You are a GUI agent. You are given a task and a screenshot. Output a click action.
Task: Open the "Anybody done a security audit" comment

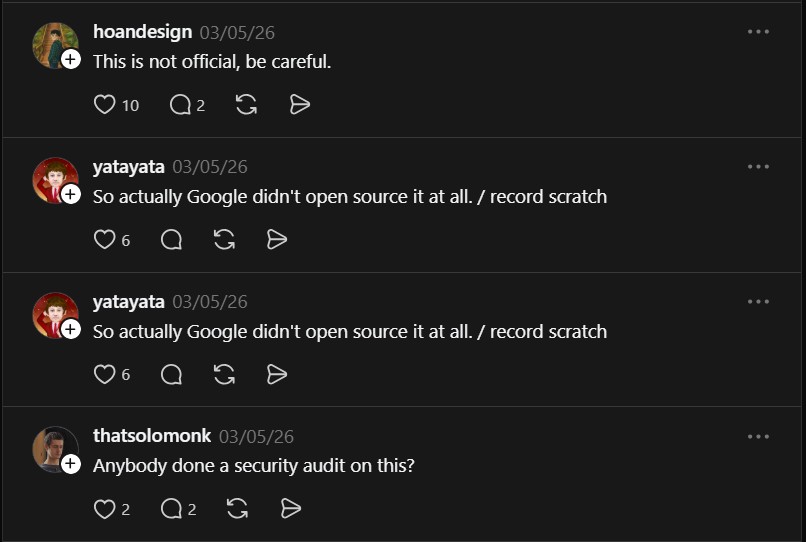coord(254,466)
